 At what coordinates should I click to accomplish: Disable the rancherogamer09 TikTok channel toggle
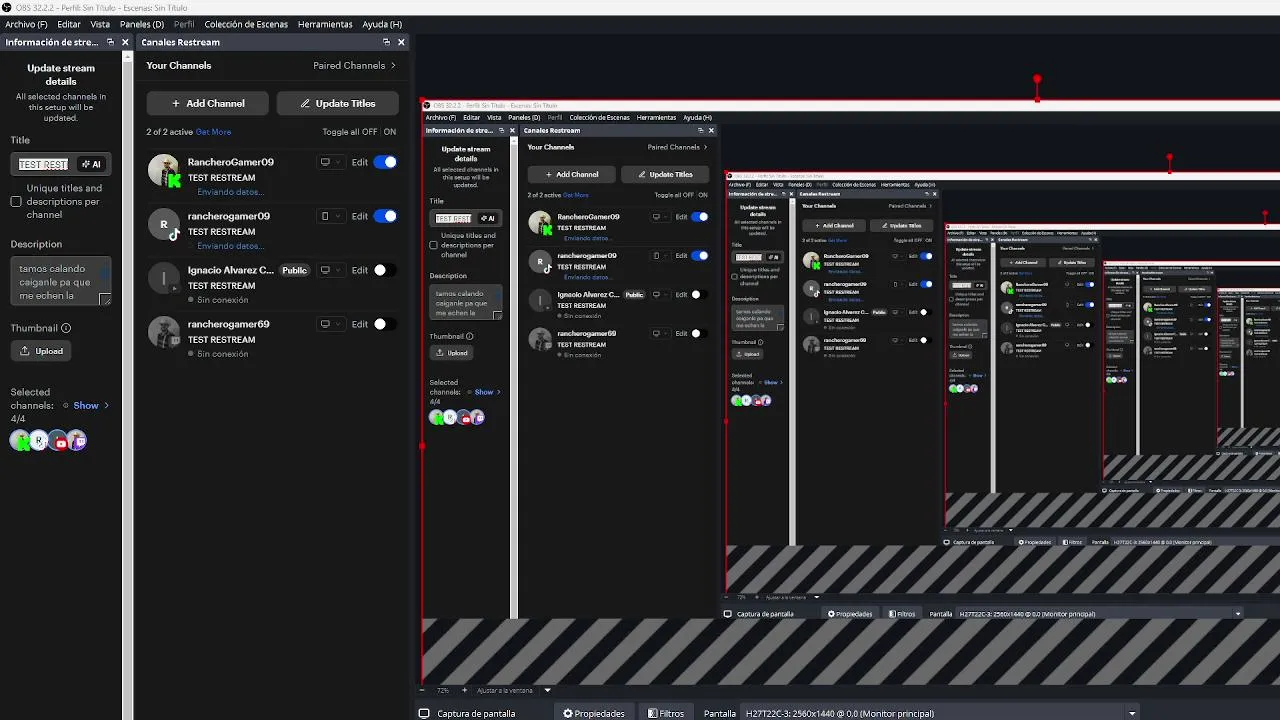[385, 216]
